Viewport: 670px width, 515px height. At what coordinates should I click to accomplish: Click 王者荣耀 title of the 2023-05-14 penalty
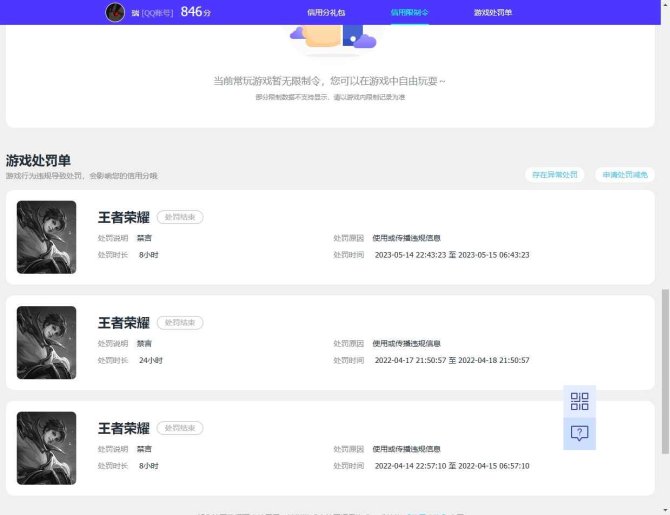124,217
